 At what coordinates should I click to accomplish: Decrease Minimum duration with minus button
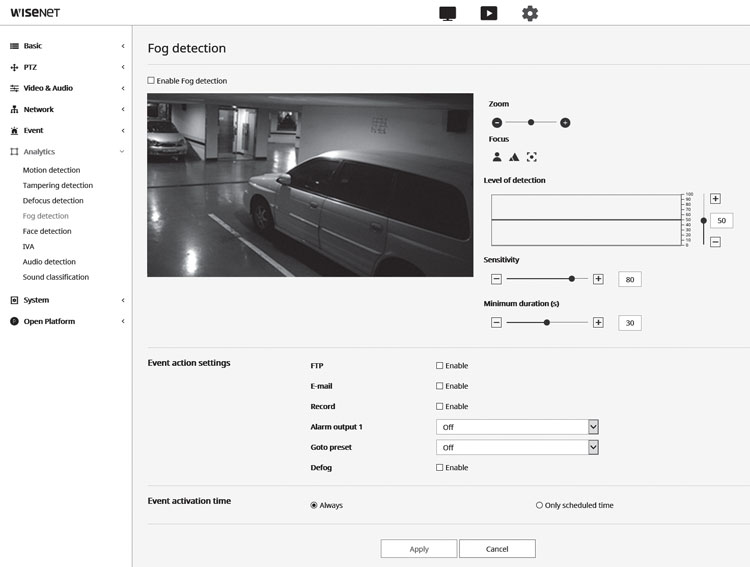496,322
